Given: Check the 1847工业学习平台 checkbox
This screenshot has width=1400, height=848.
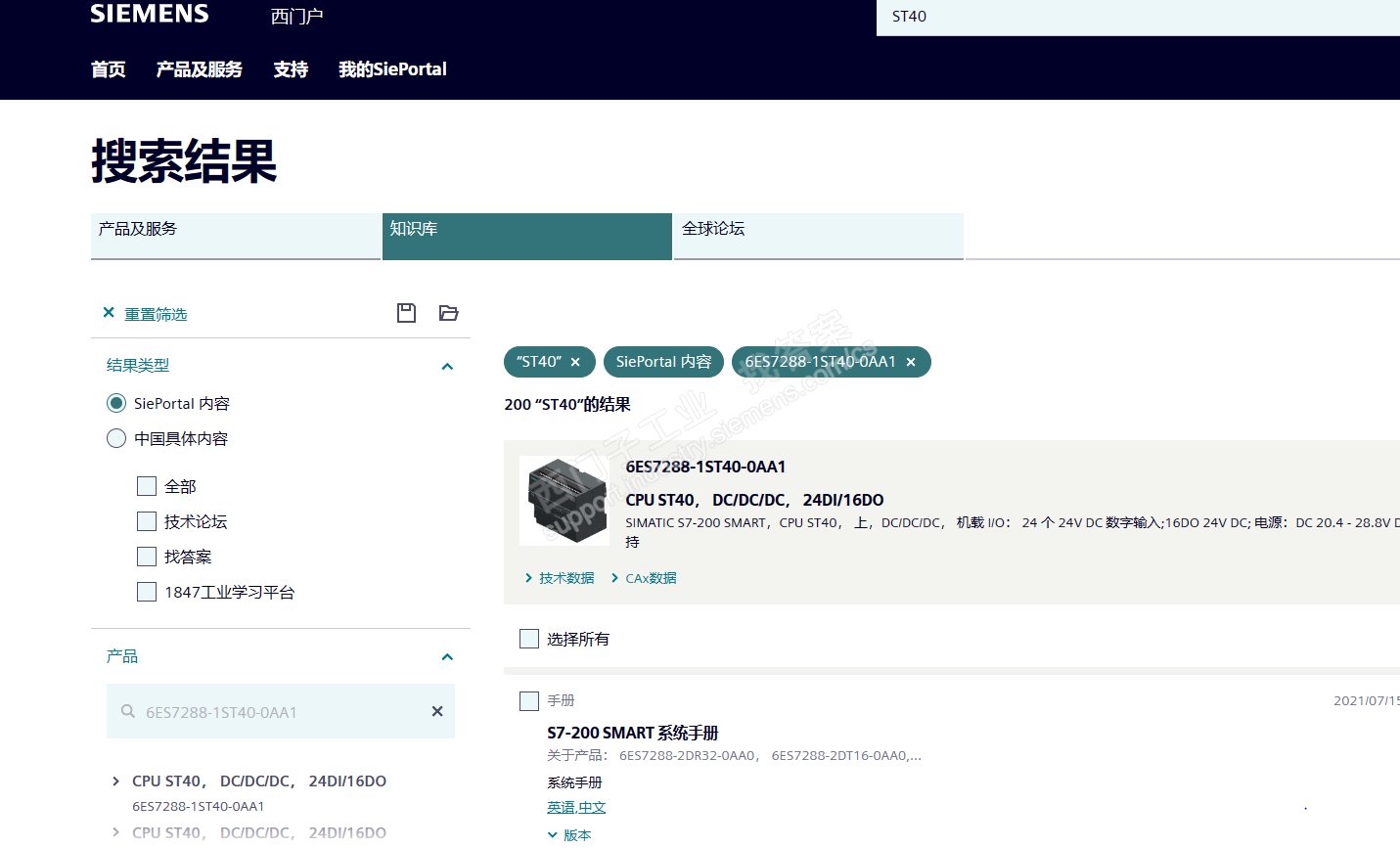Looking at the screenshot, I should (147, 592).
